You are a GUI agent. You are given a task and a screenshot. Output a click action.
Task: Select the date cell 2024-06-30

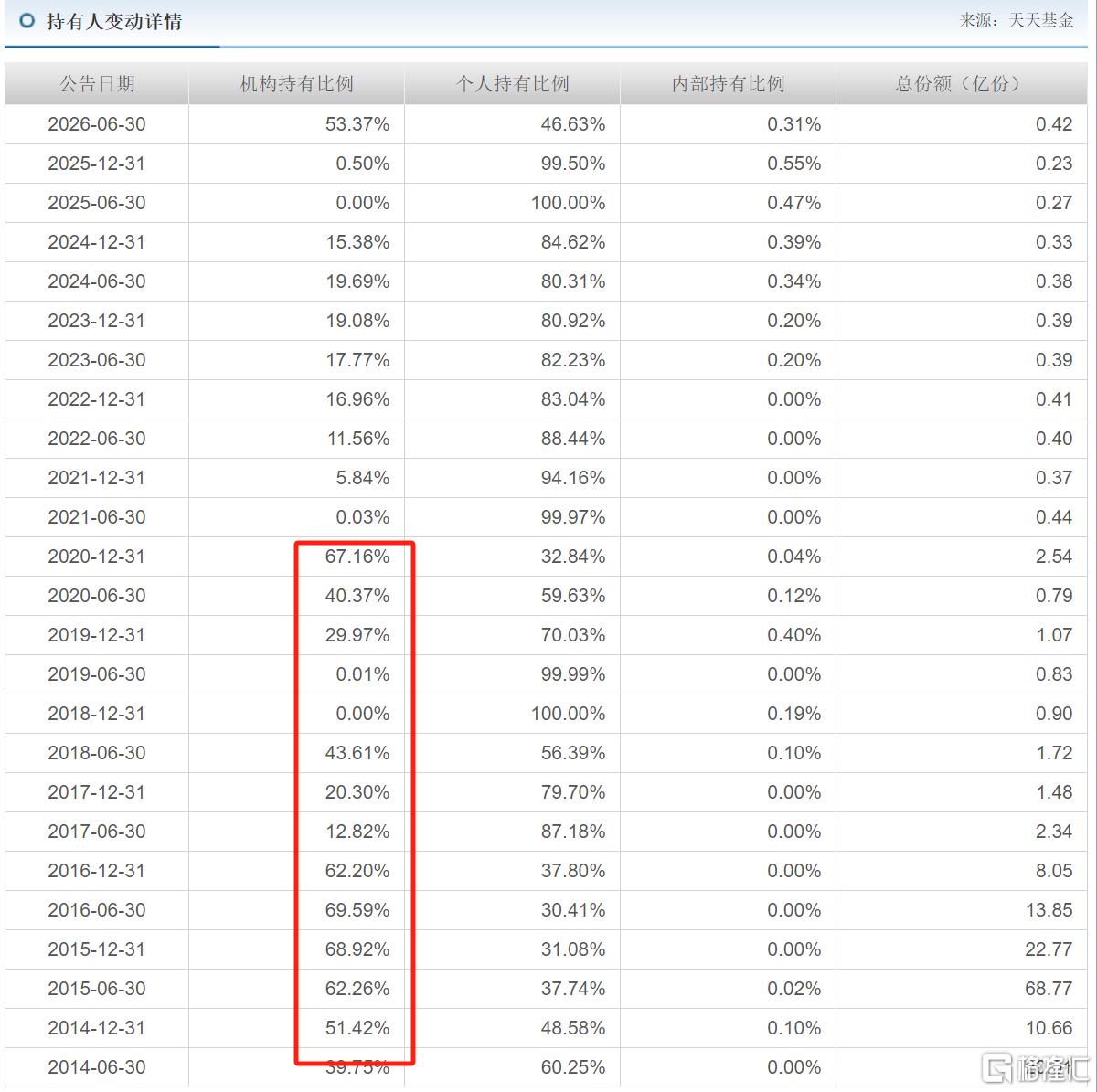pyautogui.click(x=97, y=281)
